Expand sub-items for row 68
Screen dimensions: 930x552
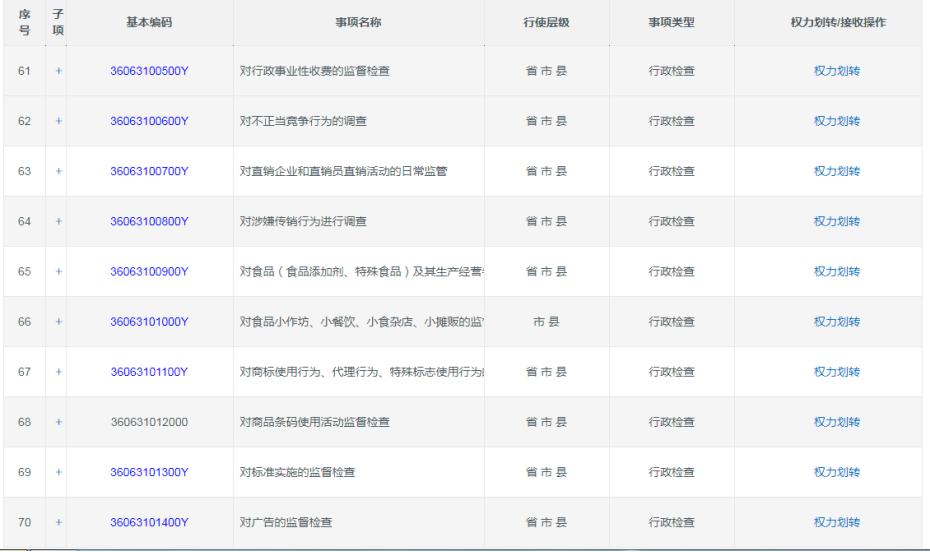tap(58, 422)
